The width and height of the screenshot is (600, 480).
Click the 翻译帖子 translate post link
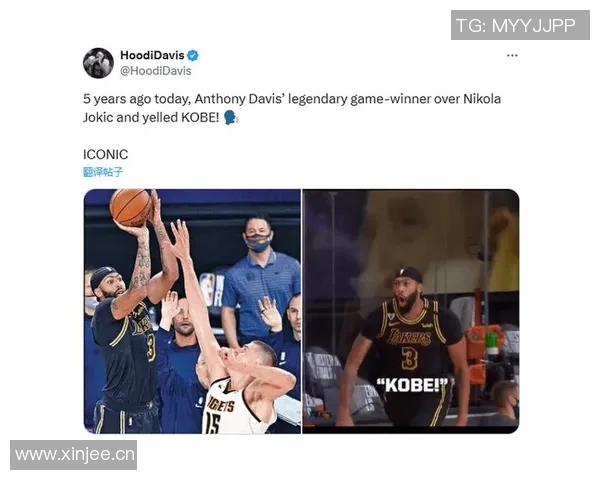[103, 172]
